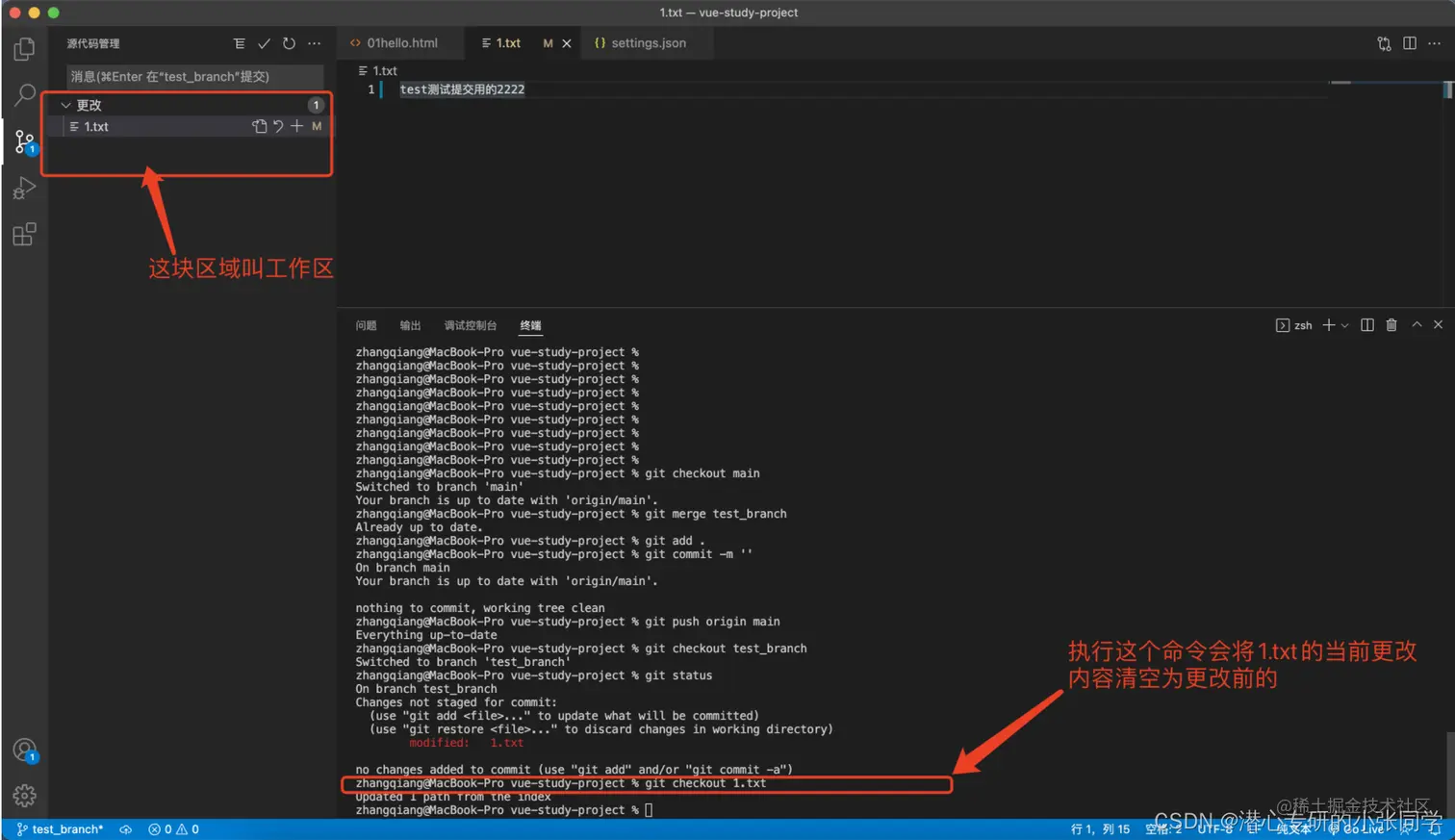Click editor line 1 text test测试提交用的2222

462,89
